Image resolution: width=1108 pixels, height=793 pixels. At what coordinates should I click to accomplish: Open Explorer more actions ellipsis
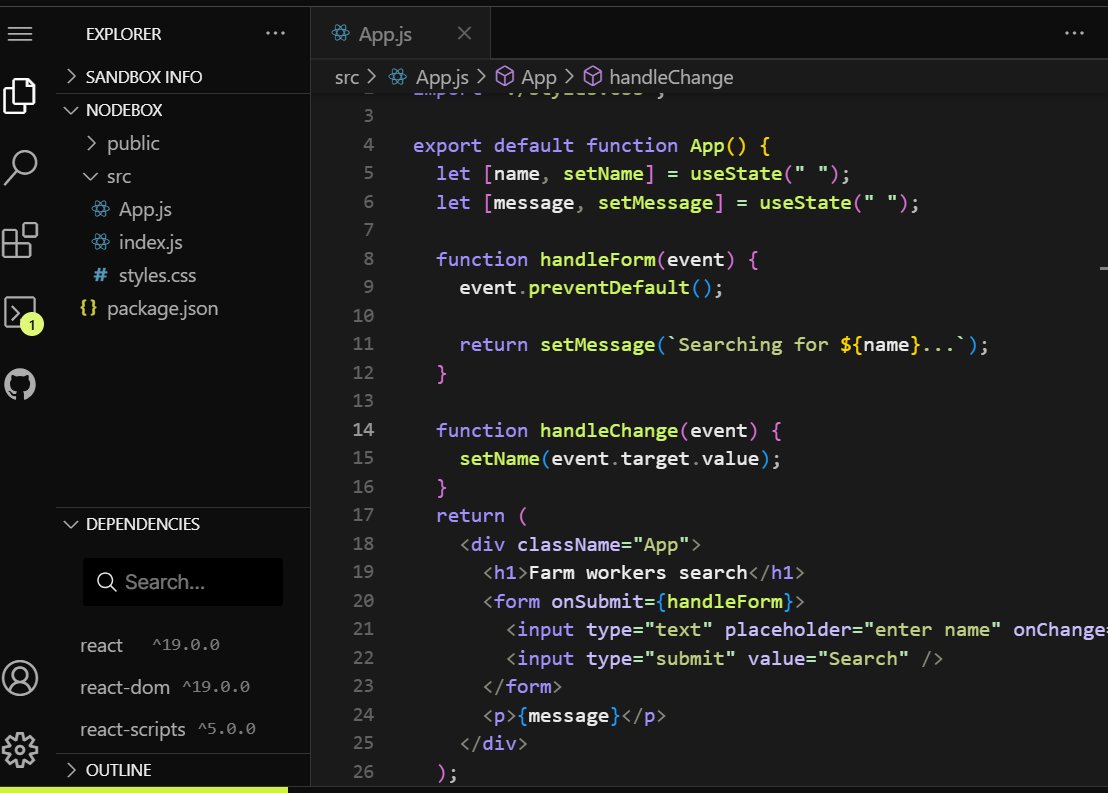275,33
